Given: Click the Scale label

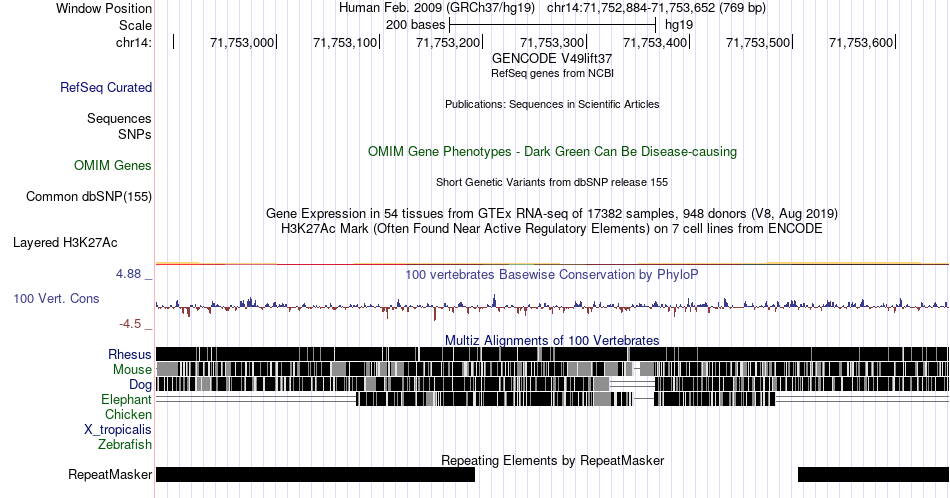Looking at the screenshot, I should click(x=136, y=25).
